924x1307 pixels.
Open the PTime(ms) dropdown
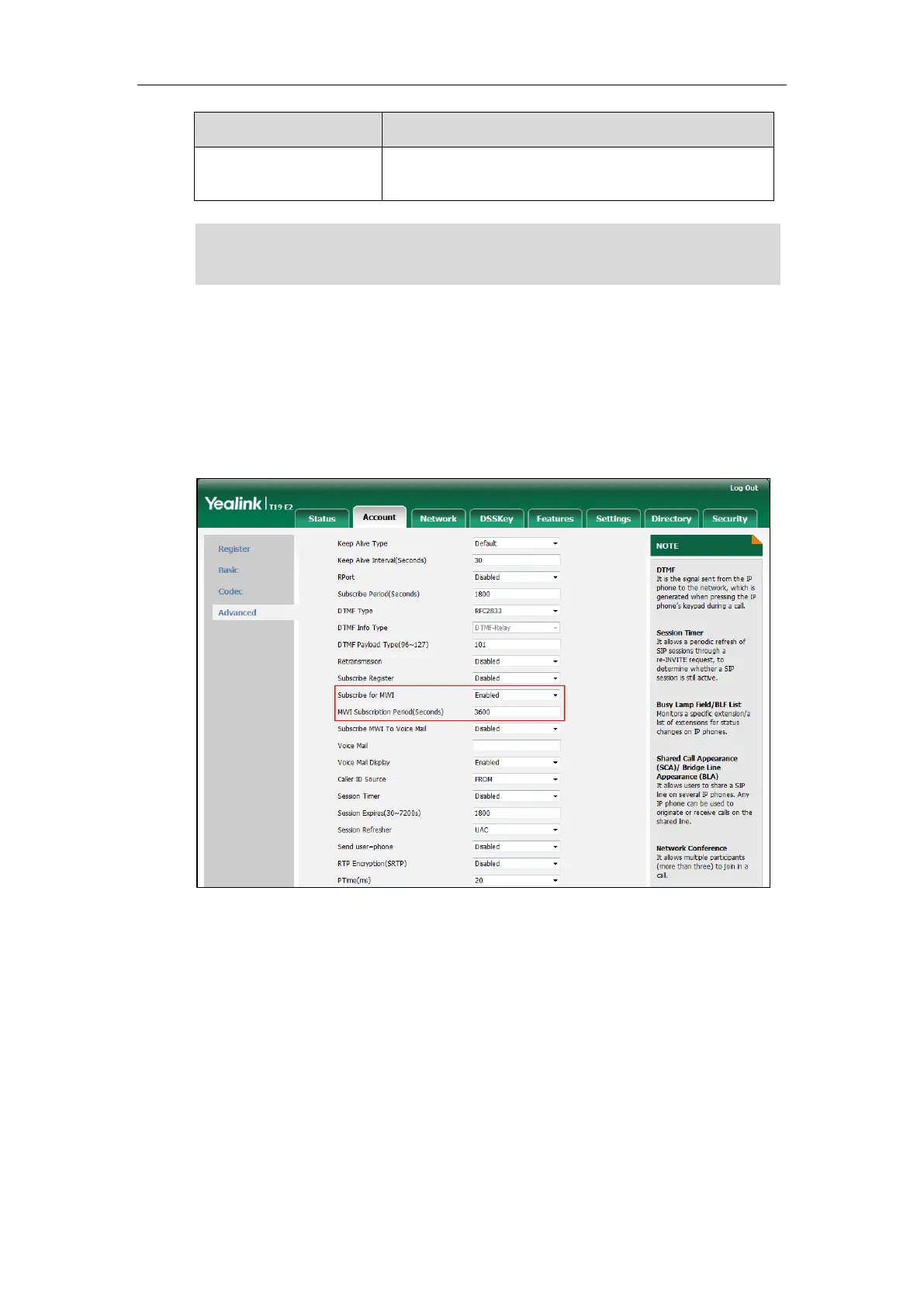[x=516, y=880]
